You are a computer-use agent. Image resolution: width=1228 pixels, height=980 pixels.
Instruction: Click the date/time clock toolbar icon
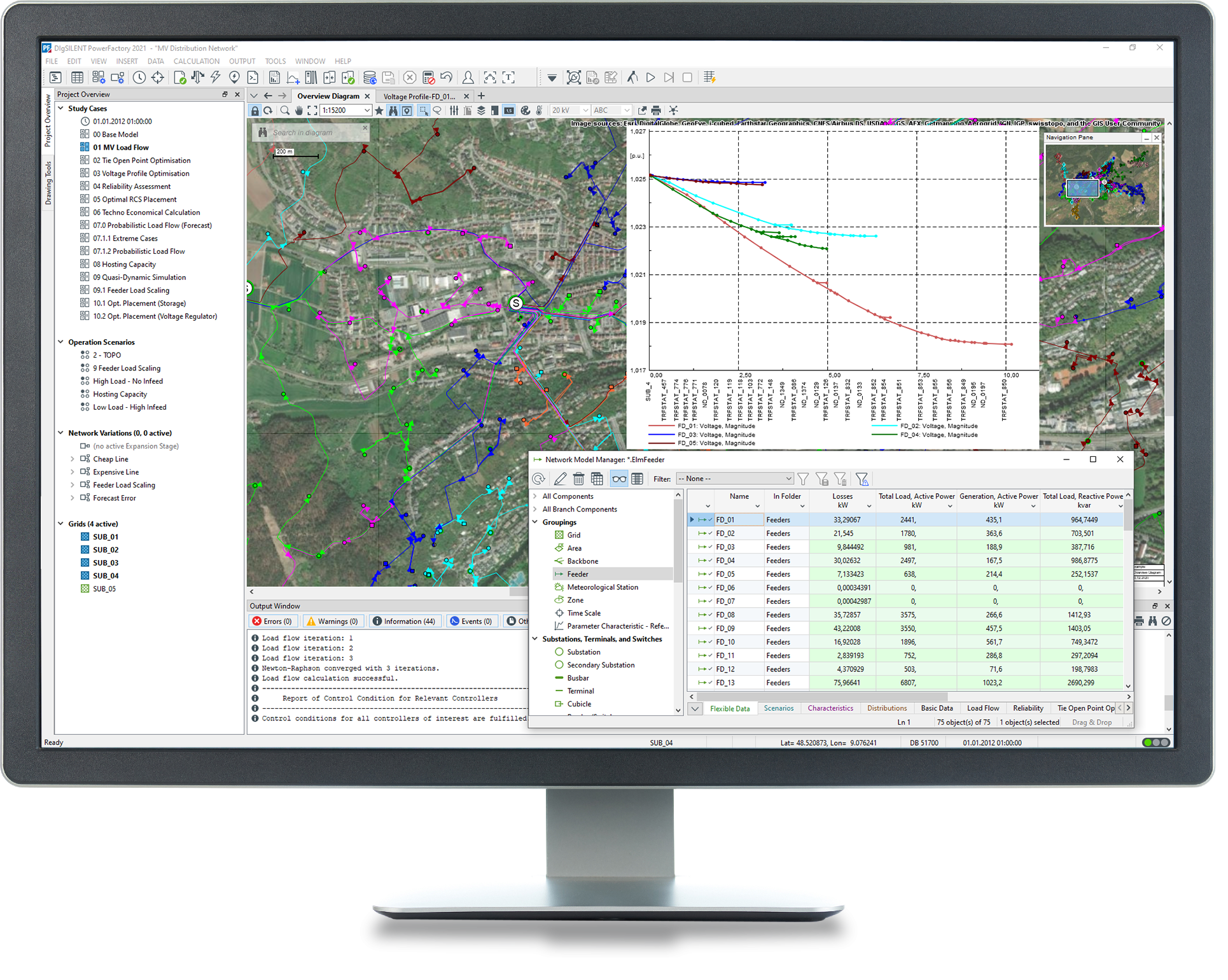(139, 78)
